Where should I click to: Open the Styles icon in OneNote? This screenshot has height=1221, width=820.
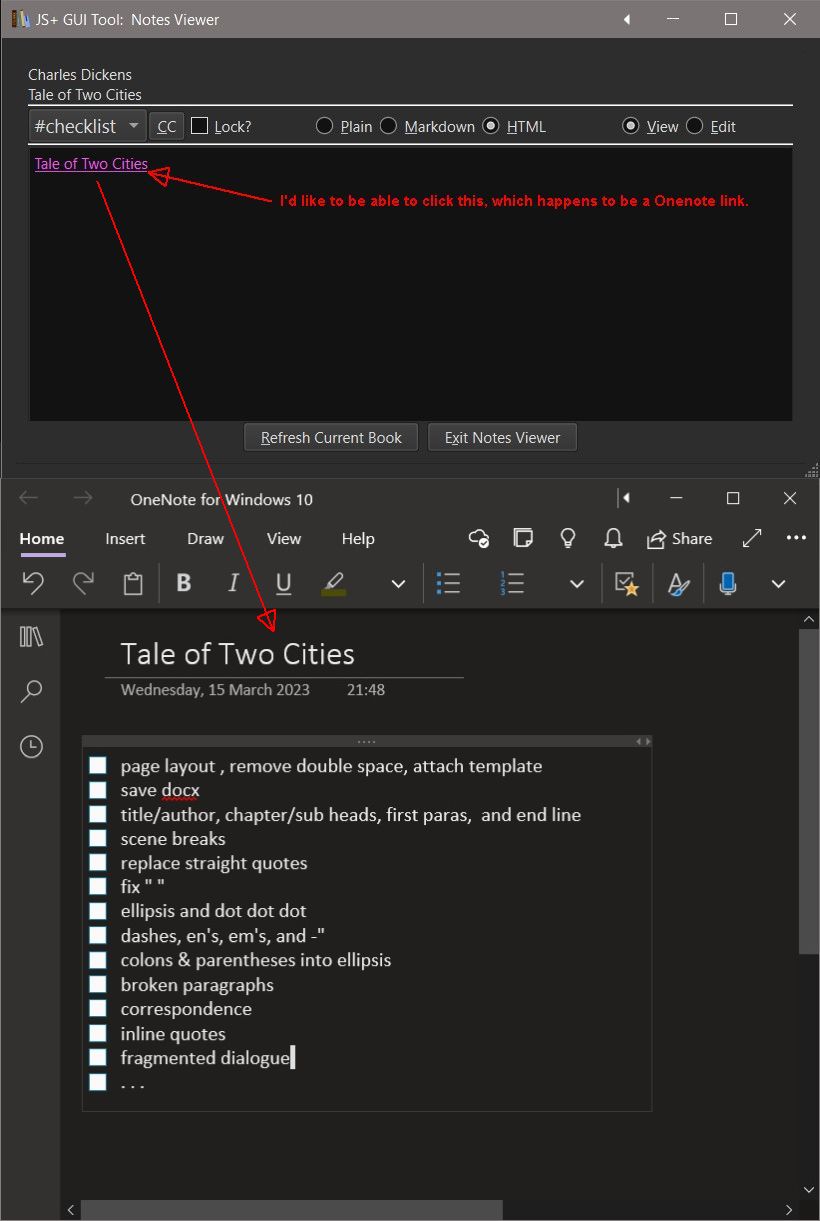pos(679,584)
